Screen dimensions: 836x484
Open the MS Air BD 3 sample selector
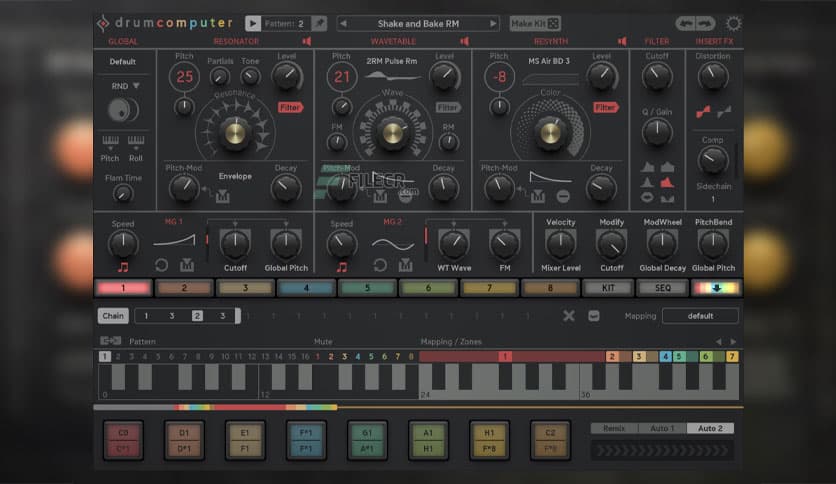click(x=549, y=61)
